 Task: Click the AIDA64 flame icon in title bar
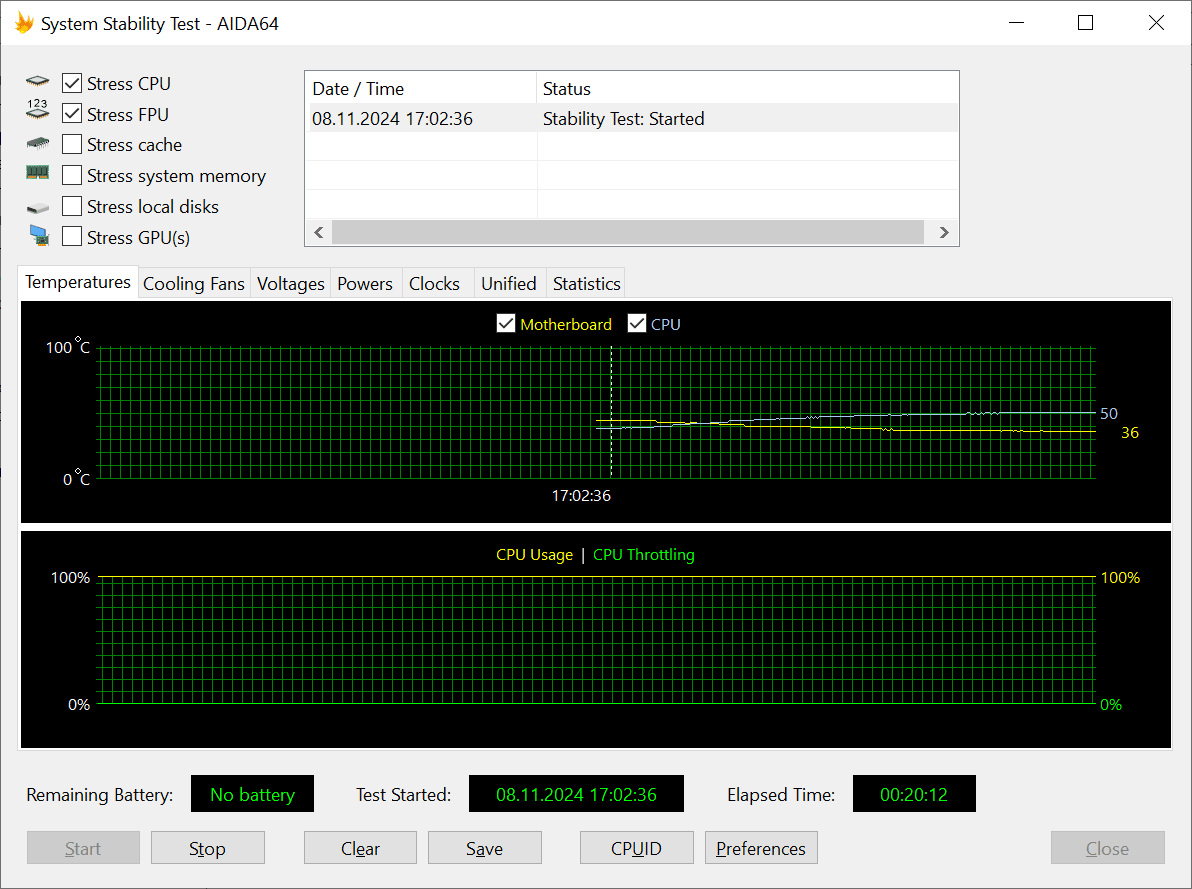(24, 23)
